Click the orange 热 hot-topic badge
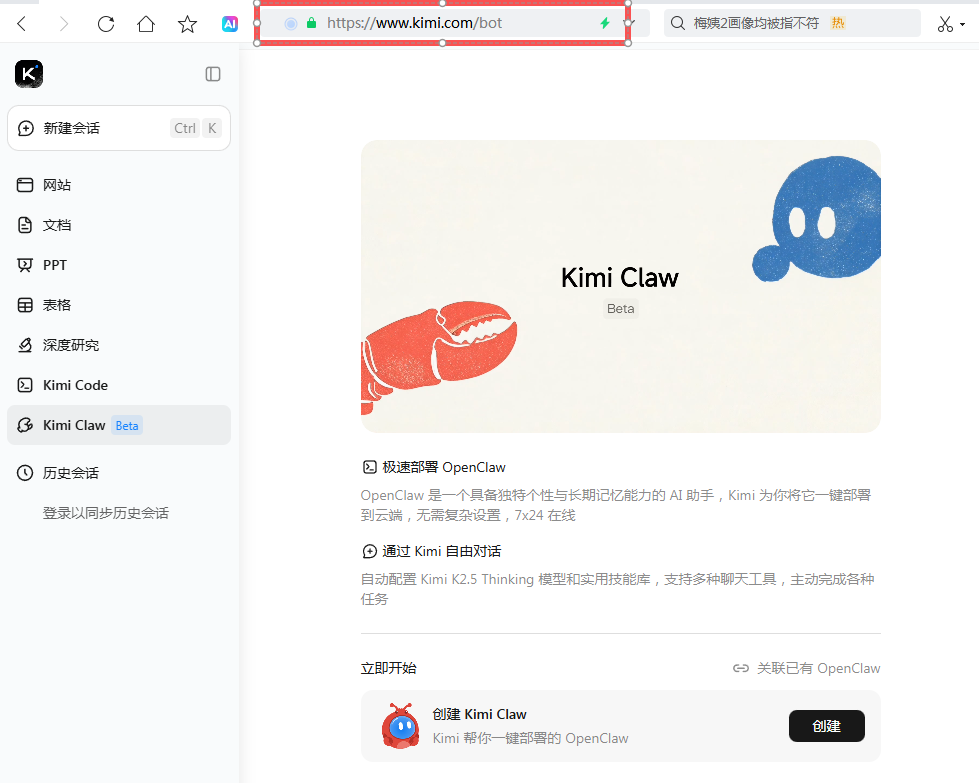Viewport: 979px width, 783px height. pyautogui.click(x=838, y=23)
